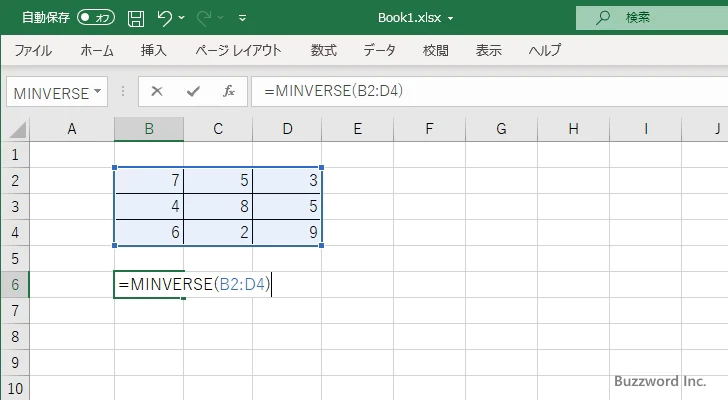The image size is (728, 400).
Task: Switch to the 数式 tab
Action: (x=324, y=50)
